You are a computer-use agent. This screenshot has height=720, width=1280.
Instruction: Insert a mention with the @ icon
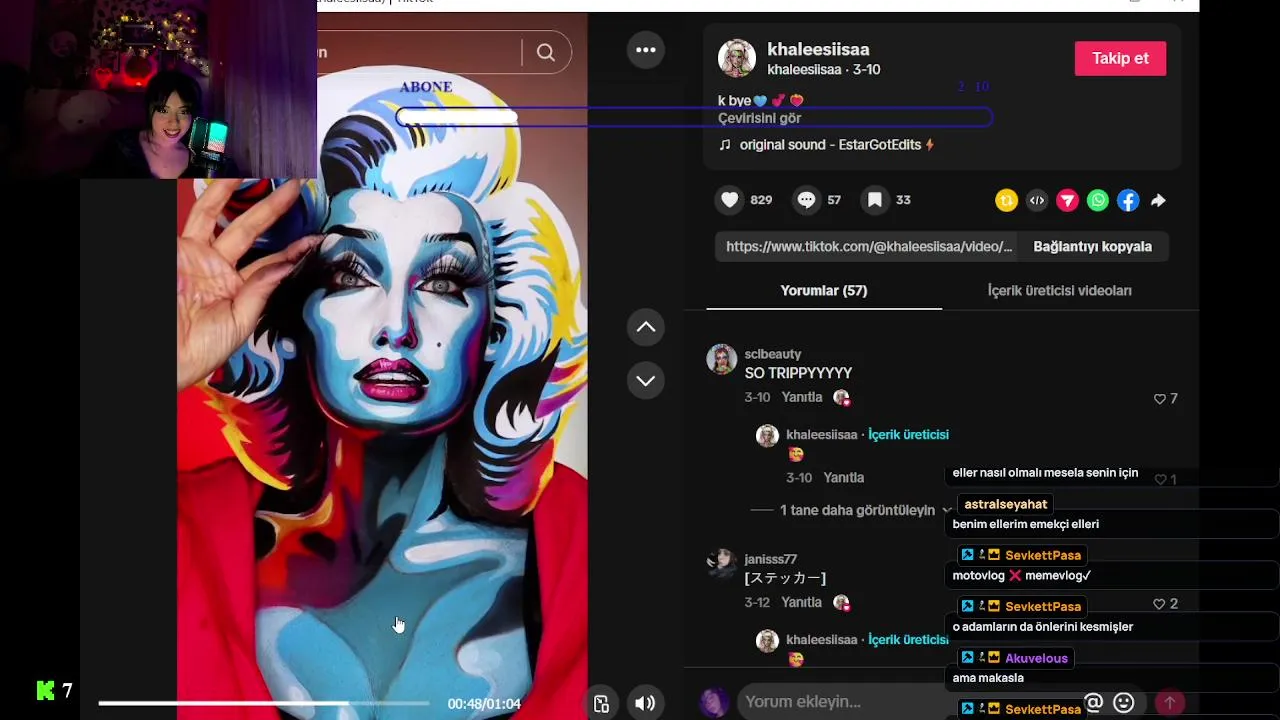click(x=1093, y=703)
